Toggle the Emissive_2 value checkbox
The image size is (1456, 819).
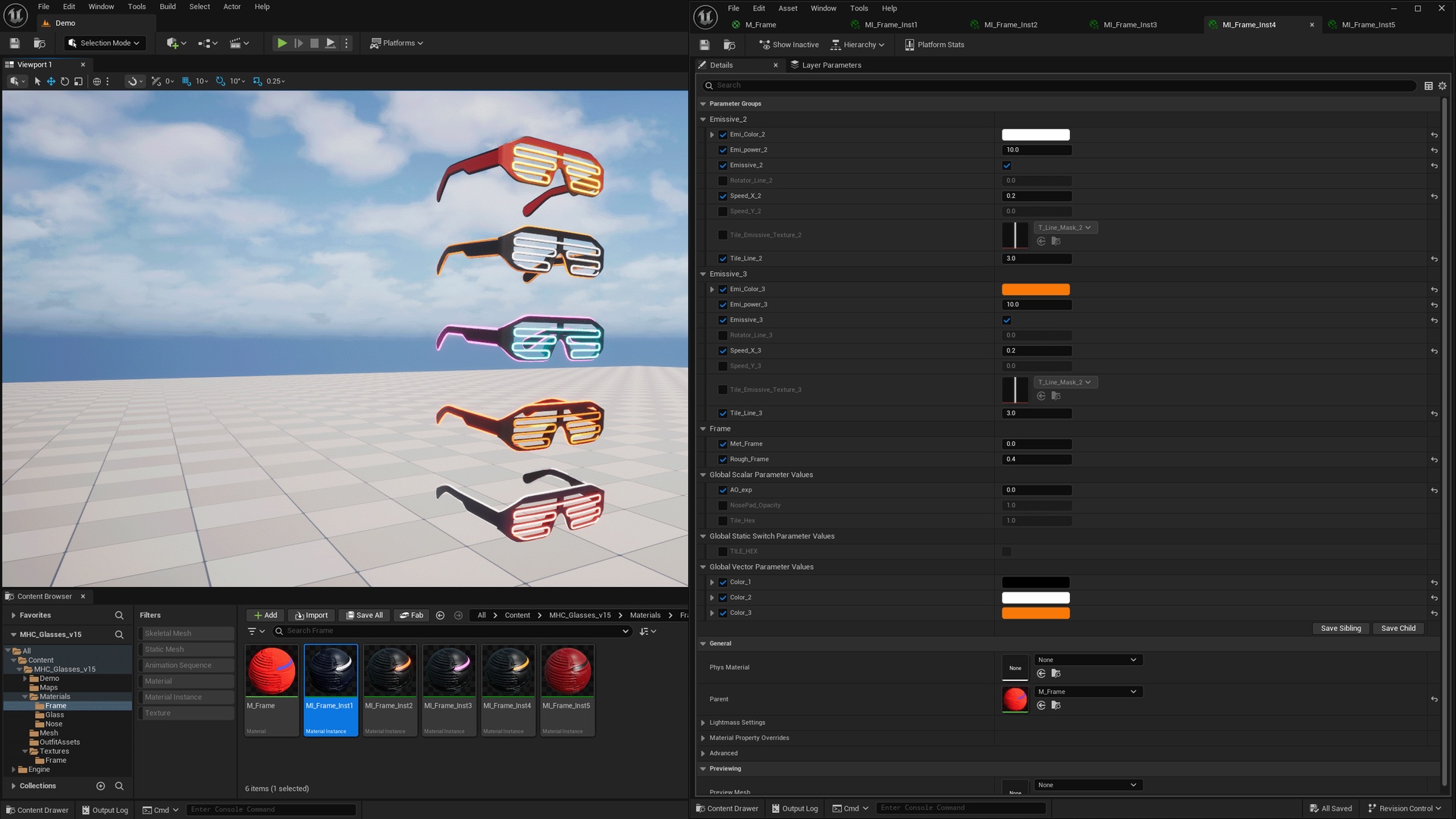tap(1006, 165)
